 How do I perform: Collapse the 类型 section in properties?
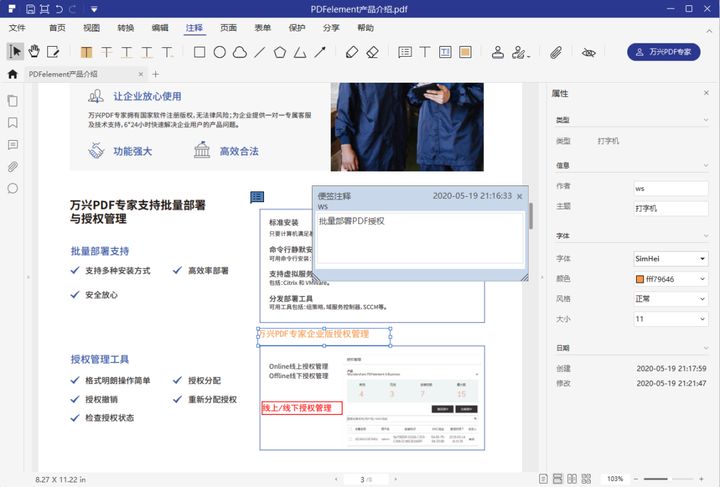pos(706,120)
